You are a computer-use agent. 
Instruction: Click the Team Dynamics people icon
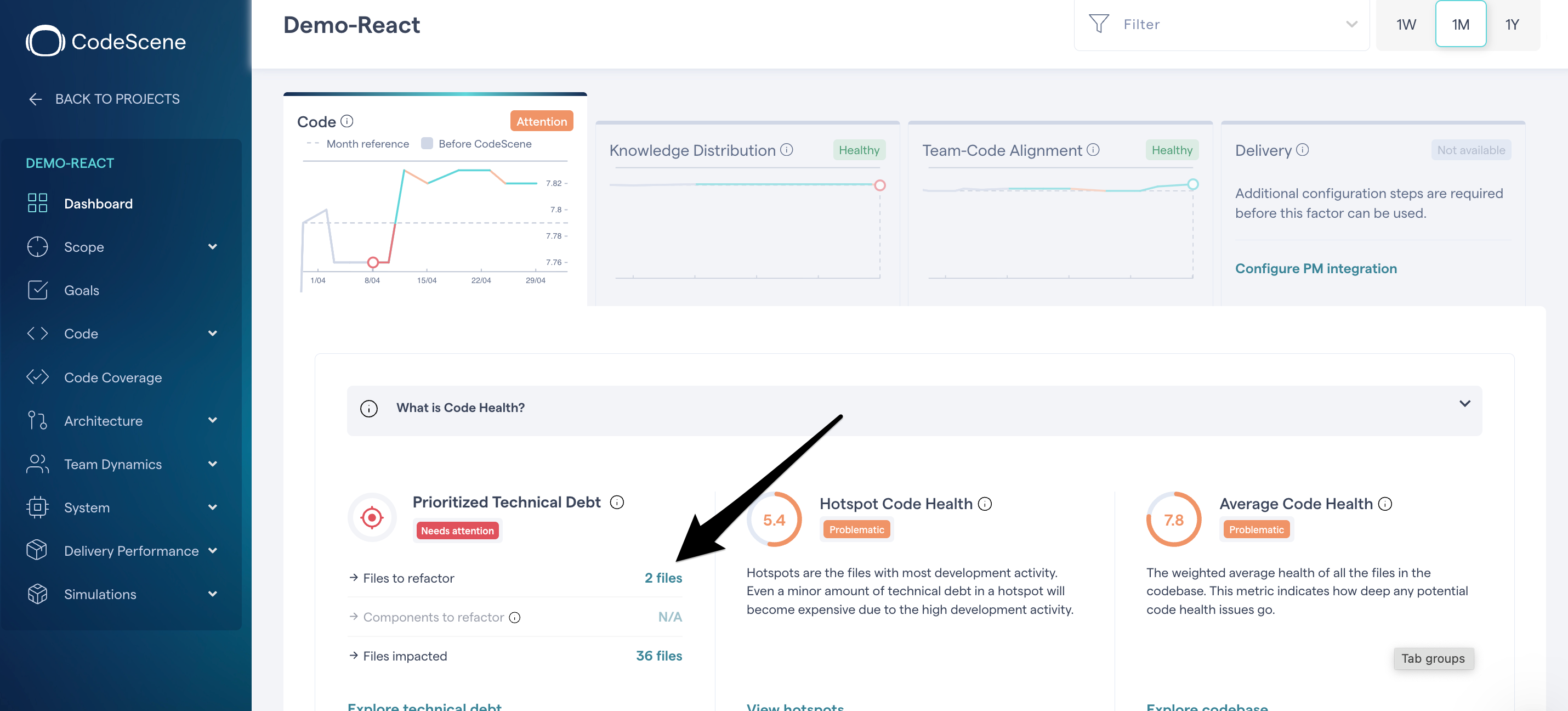(x=37, y=464)
